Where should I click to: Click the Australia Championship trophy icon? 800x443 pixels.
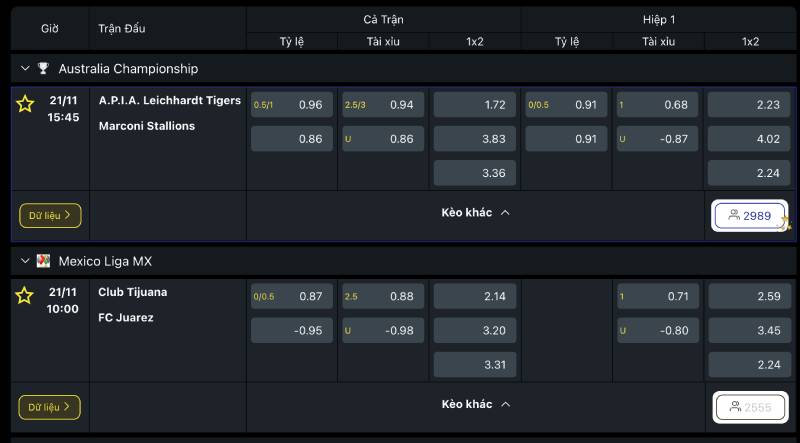43,69
